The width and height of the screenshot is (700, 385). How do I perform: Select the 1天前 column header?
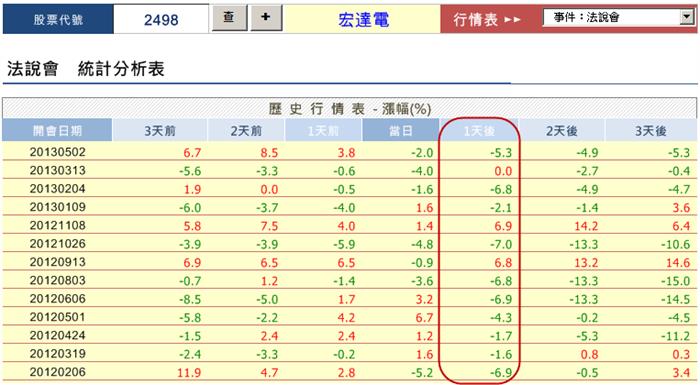click(x=323, y=130)
